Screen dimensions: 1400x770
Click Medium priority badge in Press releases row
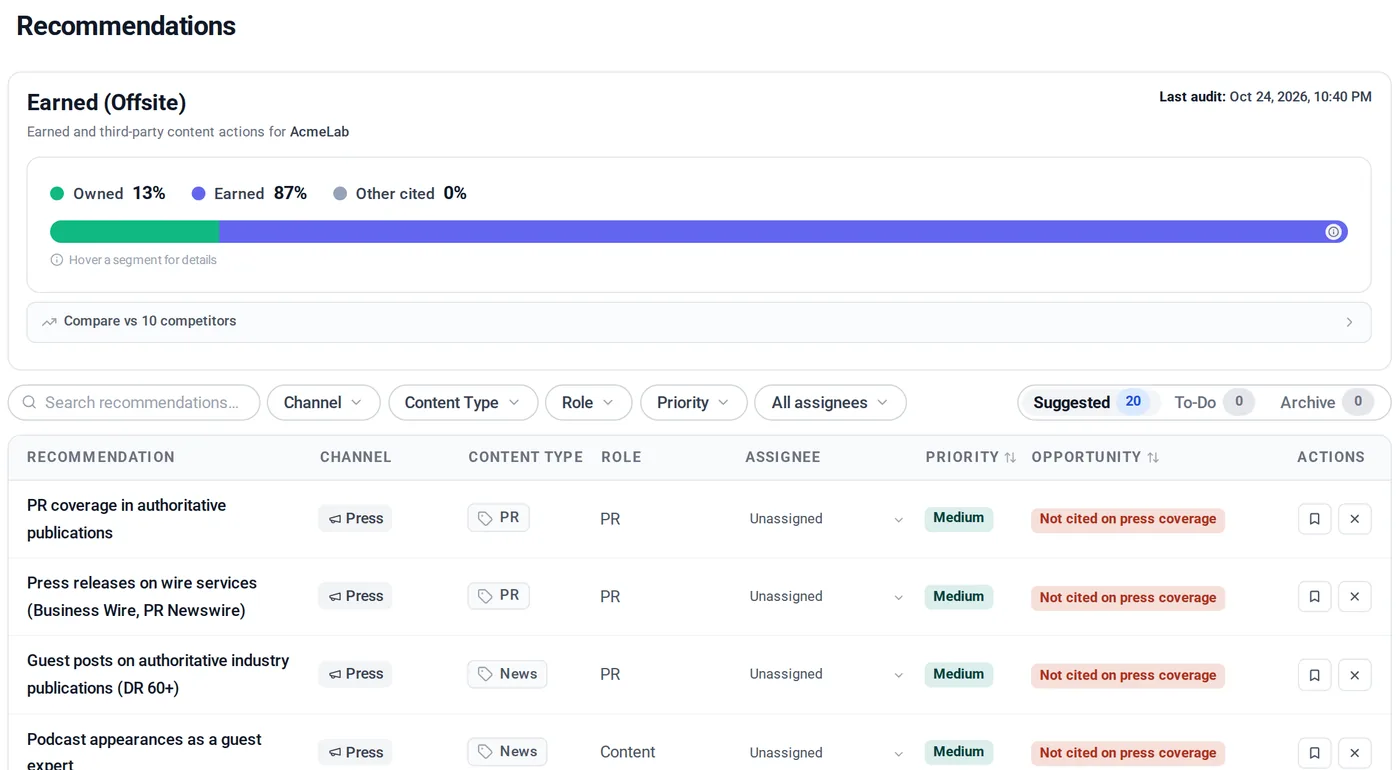(x=959, y=597)
